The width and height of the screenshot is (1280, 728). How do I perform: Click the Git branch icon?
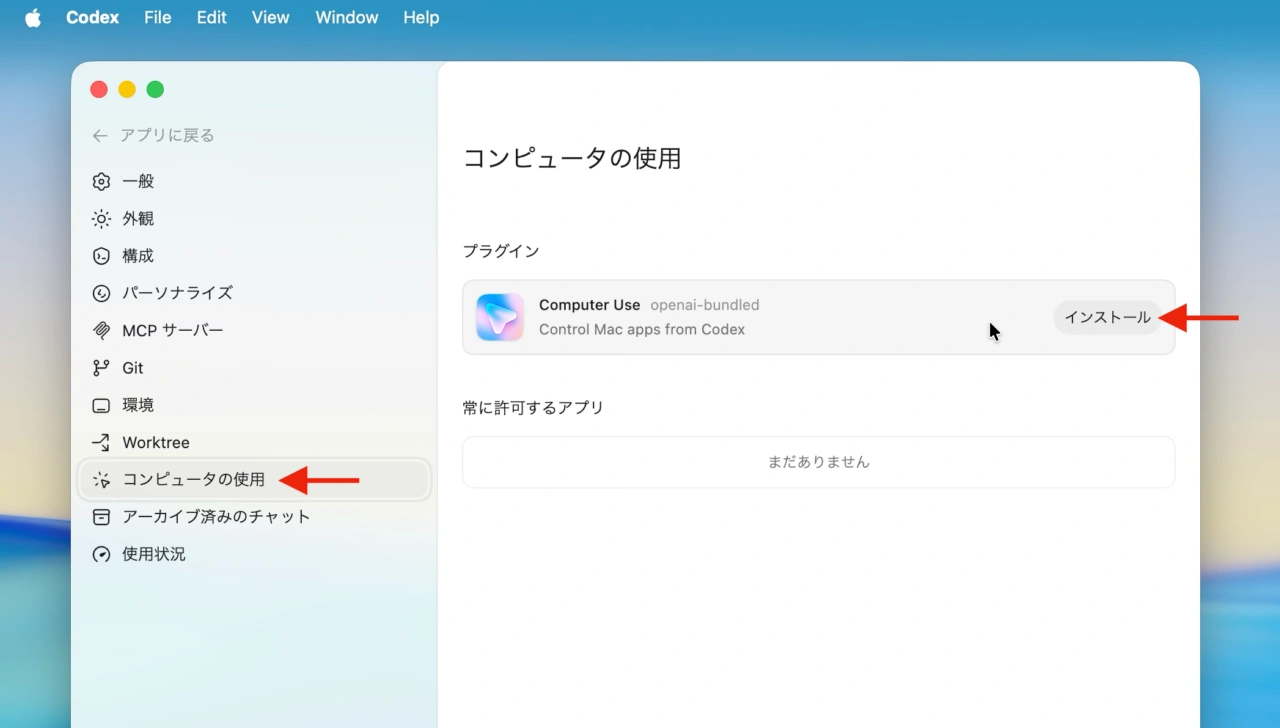(100, 367)
